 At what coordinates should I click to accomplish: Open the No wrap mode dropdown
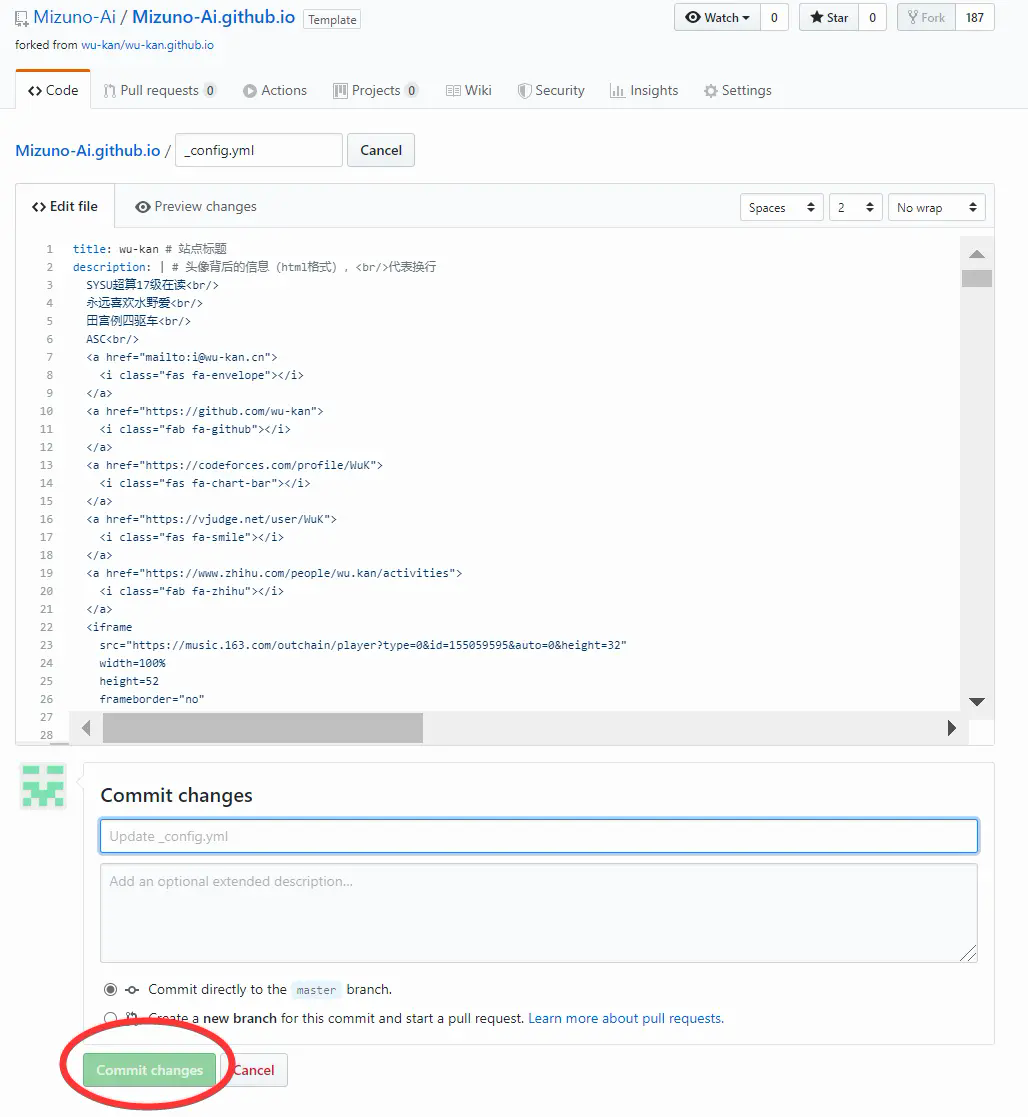click(x=937, y=207)
